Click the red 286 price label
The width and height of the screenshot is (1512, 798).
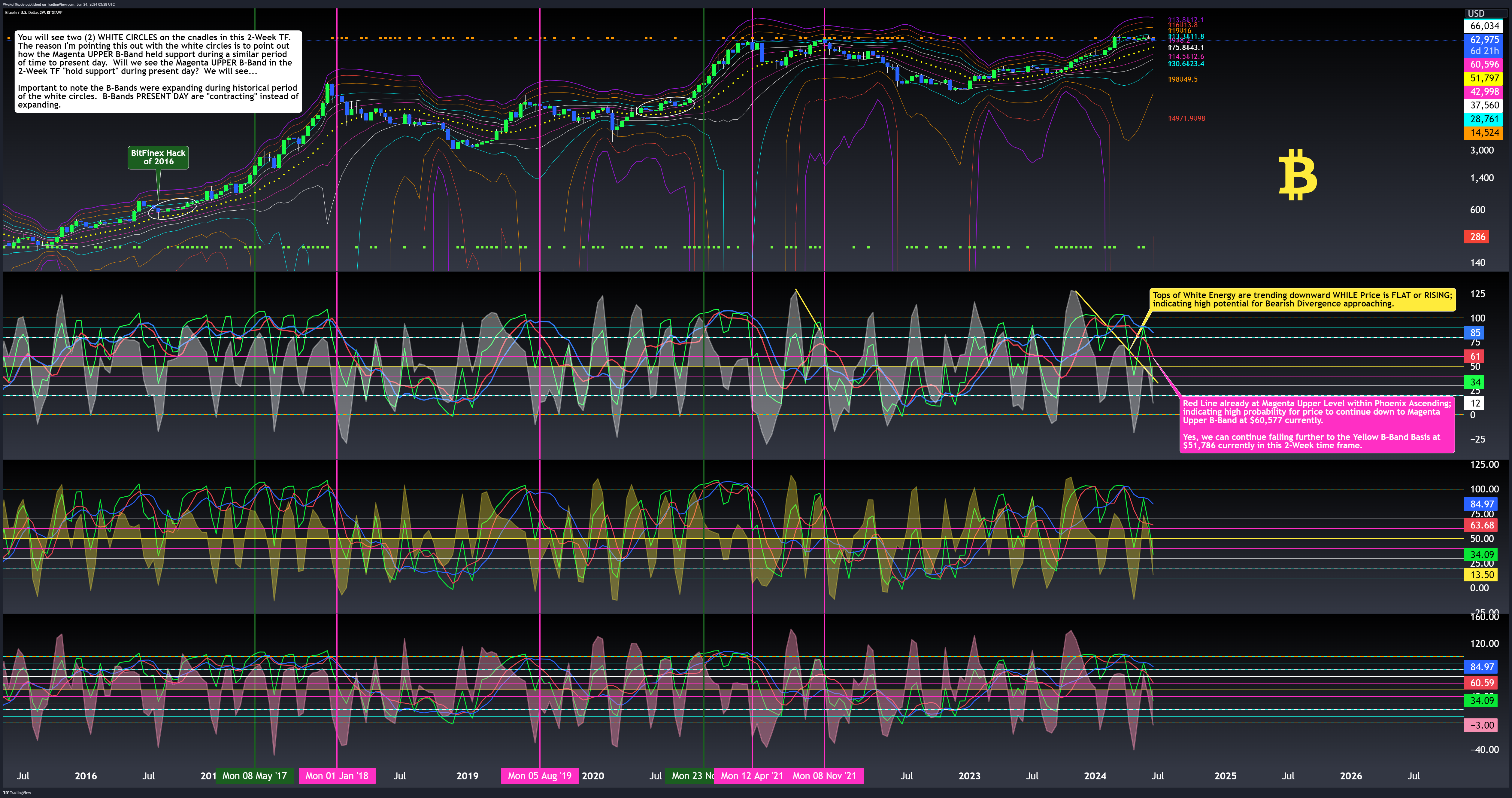(x=1477, y=237)
